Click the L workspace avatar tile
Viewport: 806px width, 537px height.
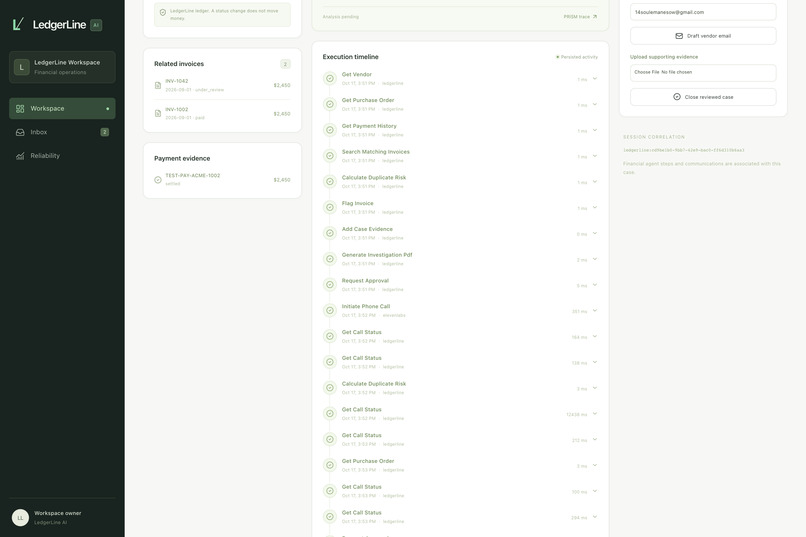[x=22, y=67]
